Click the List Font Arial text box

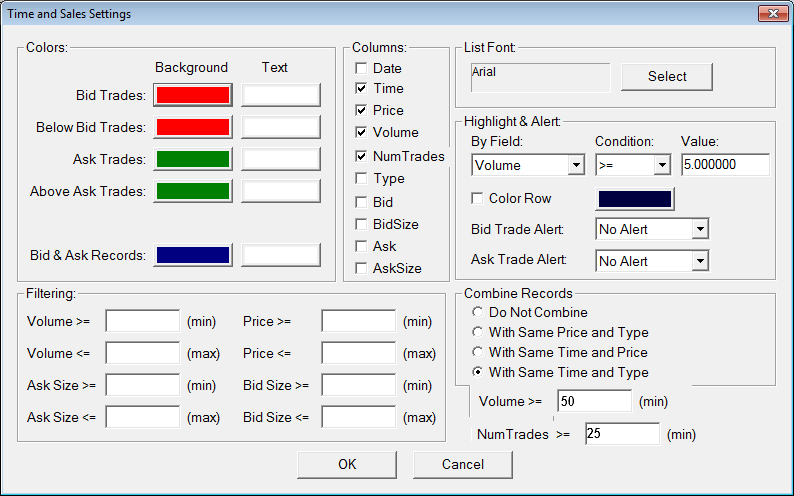(x=540, y=77)
